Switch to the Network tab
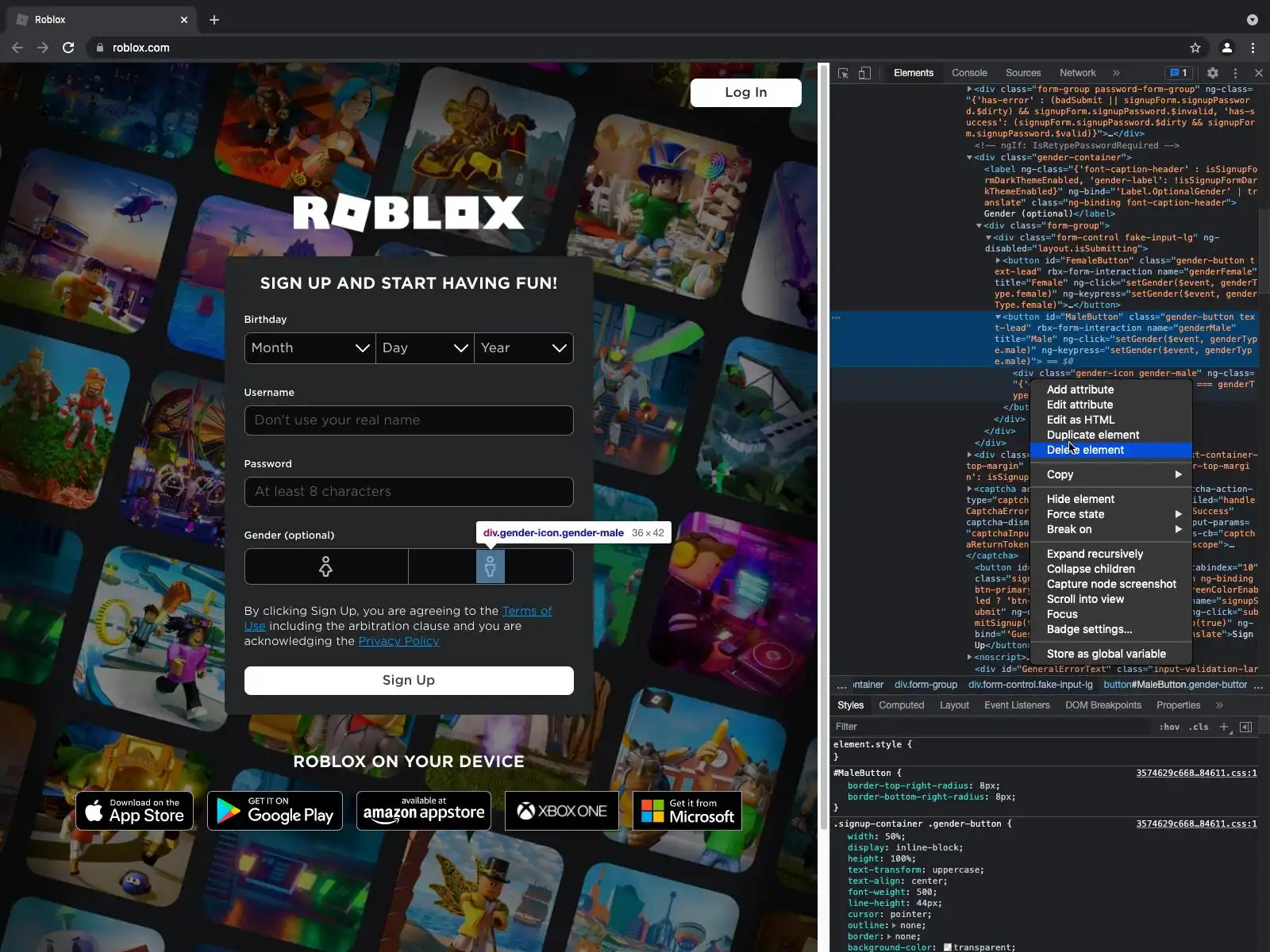This screenshot has height=952, width=1270. [1077, 73]
